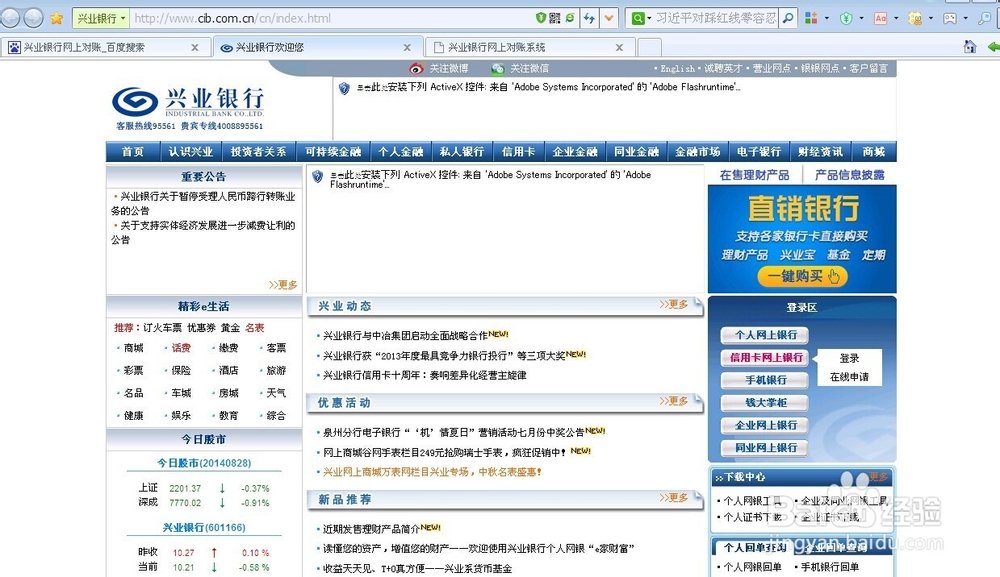This screenshot has width=1000, height=577.
Task: Click the home icon on the tab bar
Action: (x=970, y=47)
